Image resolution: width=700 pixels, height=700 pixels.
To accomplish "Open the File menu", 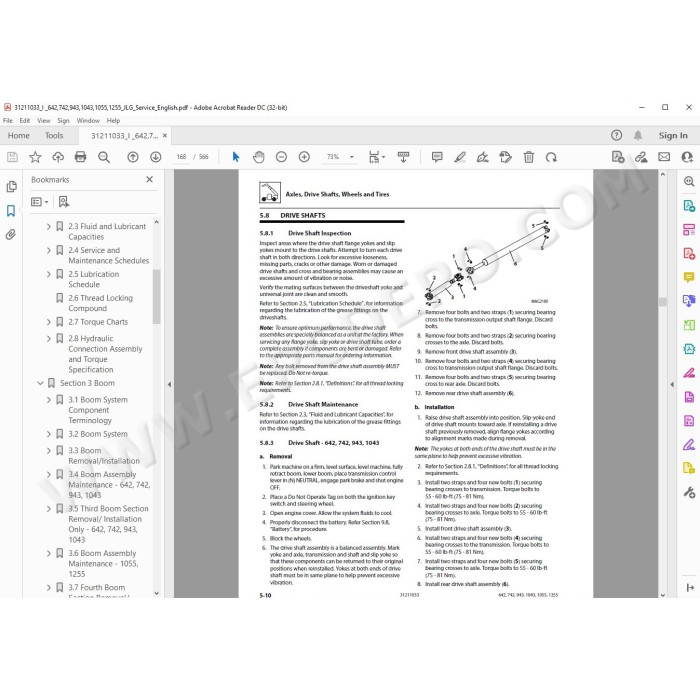I will 8,121.
